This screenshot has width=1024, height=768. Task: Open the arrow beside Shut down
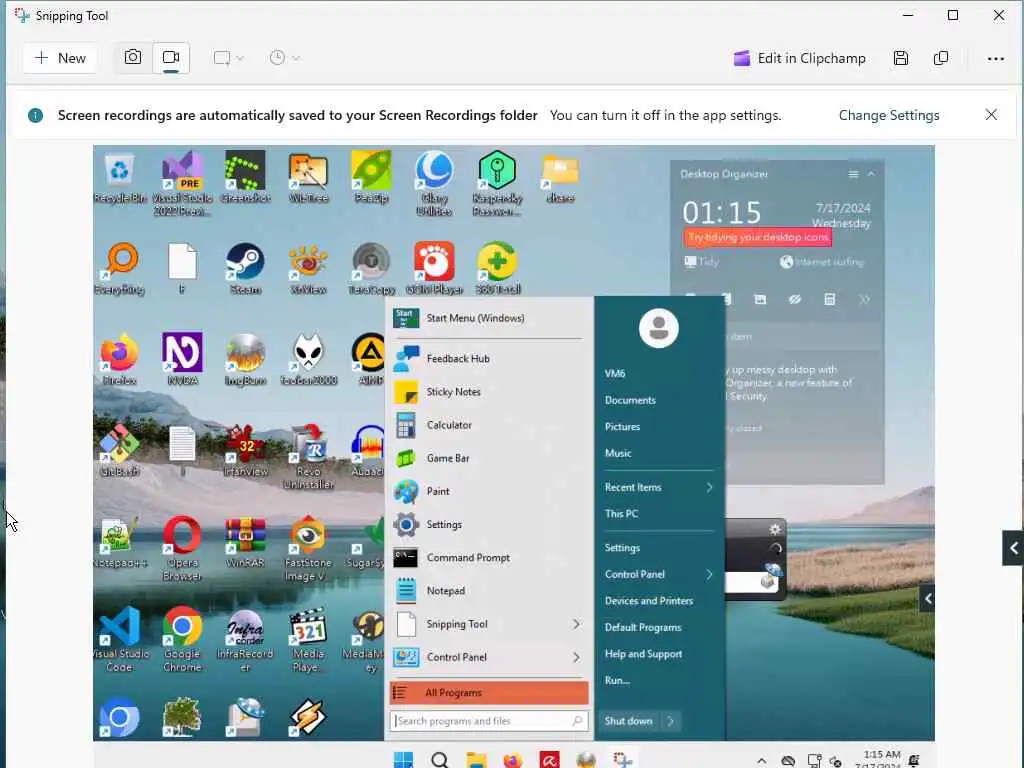[671, 721]
